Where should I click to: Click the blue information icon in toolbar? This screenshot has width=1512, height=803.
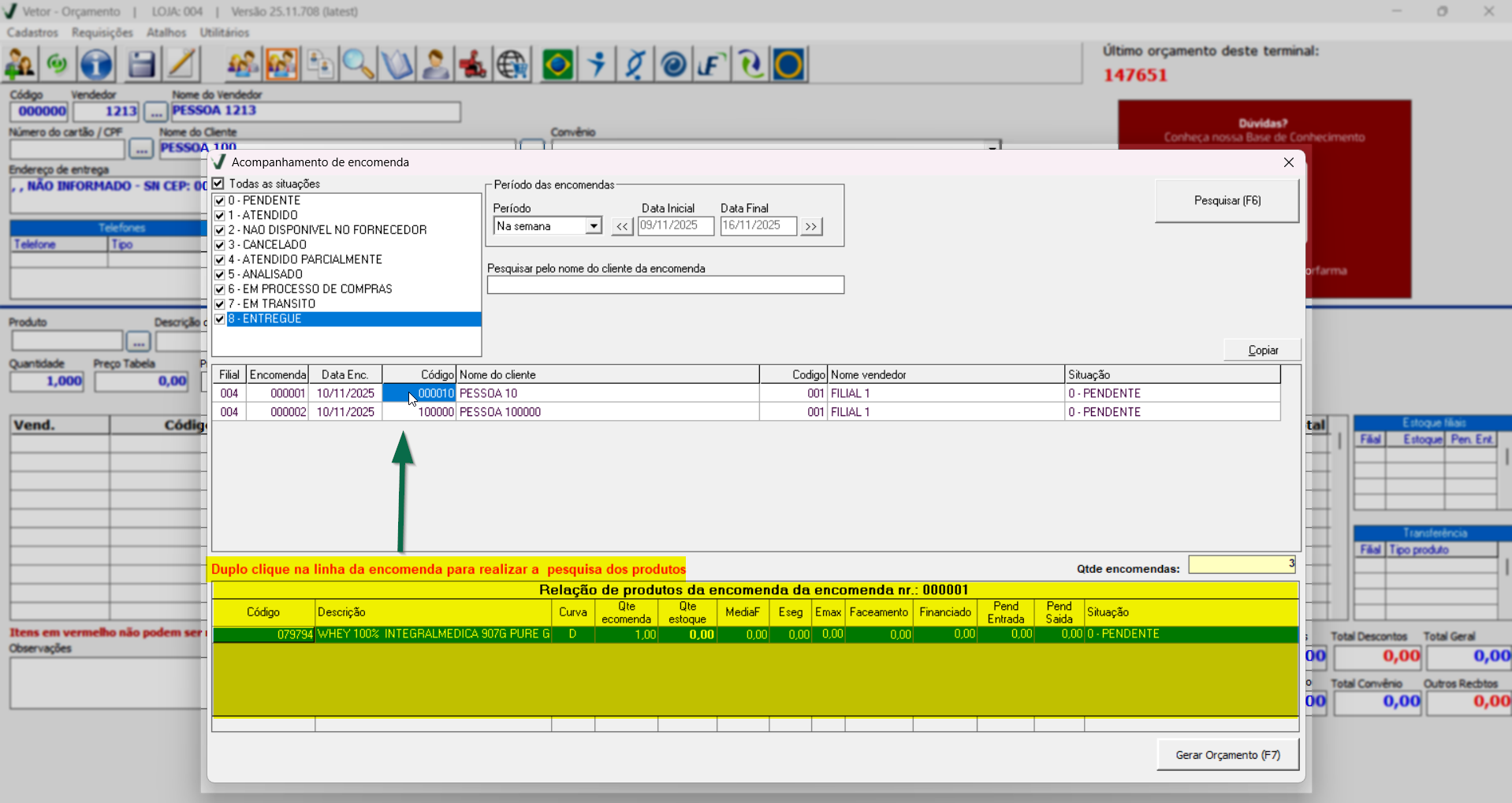point(96,65)
